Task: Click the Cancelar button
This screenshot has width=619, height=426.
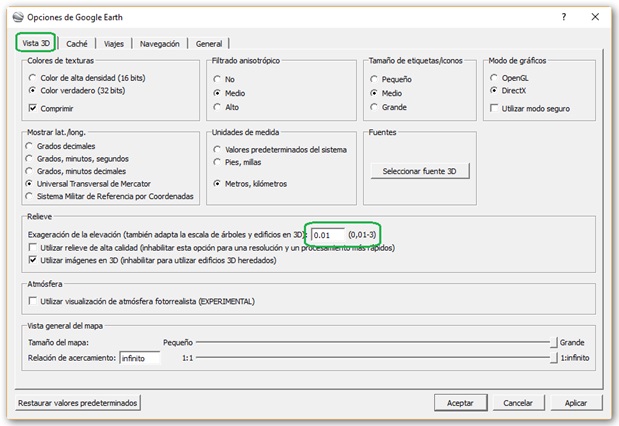Action: 518,403
